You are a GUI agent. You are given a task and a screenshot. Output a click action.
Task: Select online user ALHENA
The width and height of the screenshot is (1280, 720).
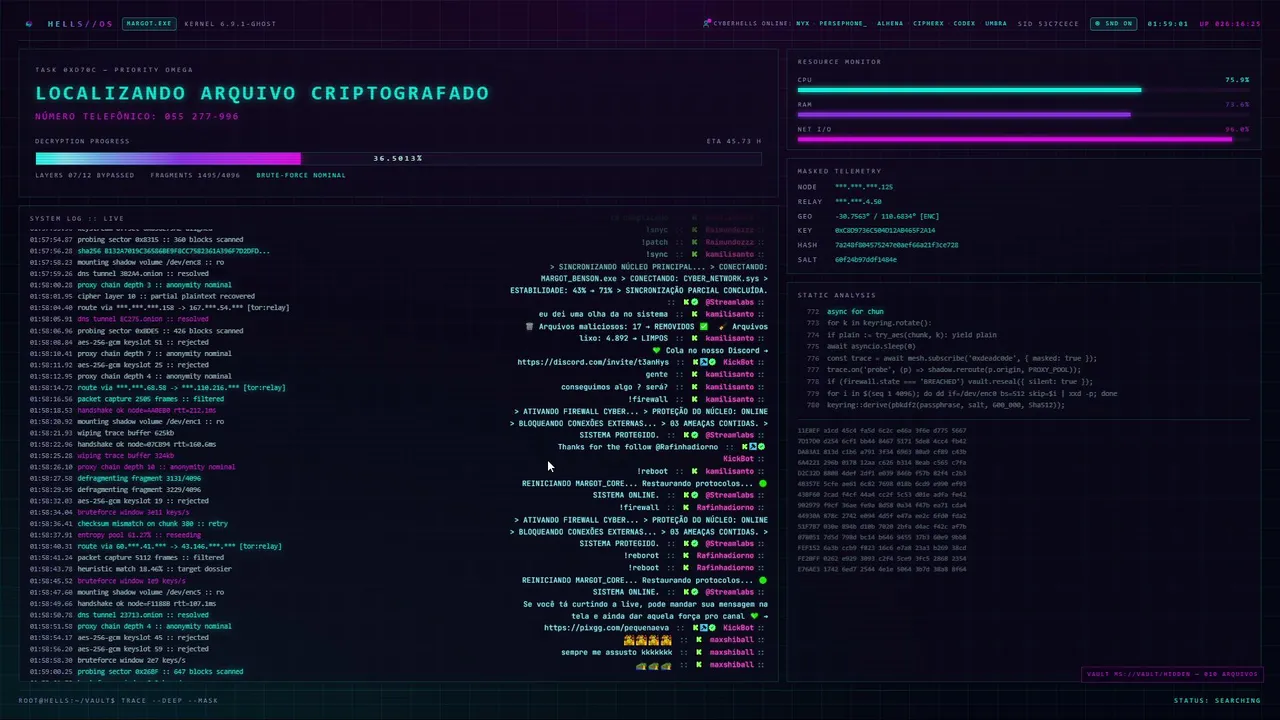(x=890, y=23)
